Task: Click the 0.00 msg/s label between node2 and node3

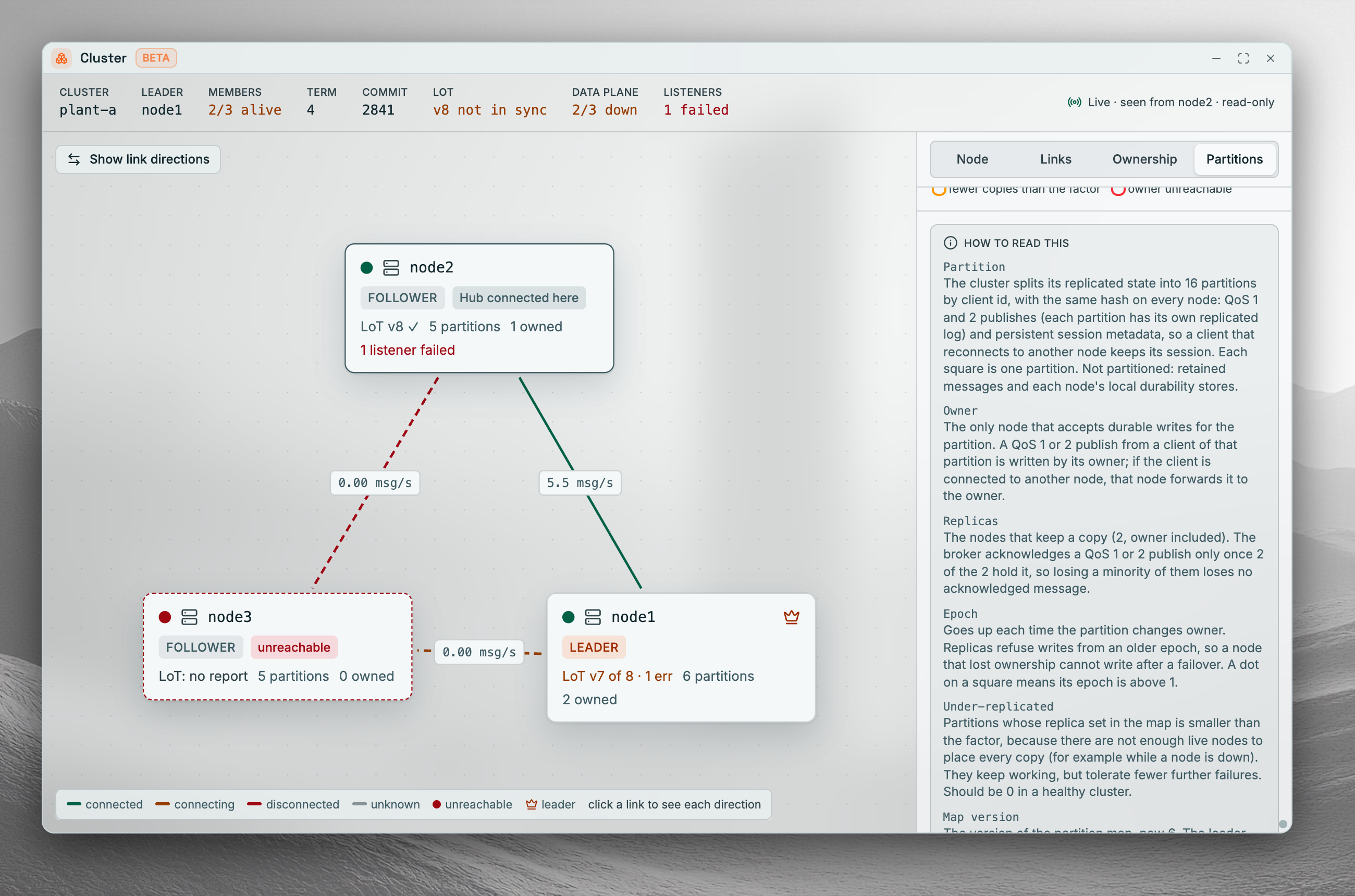Action: [x=375, y=483]
